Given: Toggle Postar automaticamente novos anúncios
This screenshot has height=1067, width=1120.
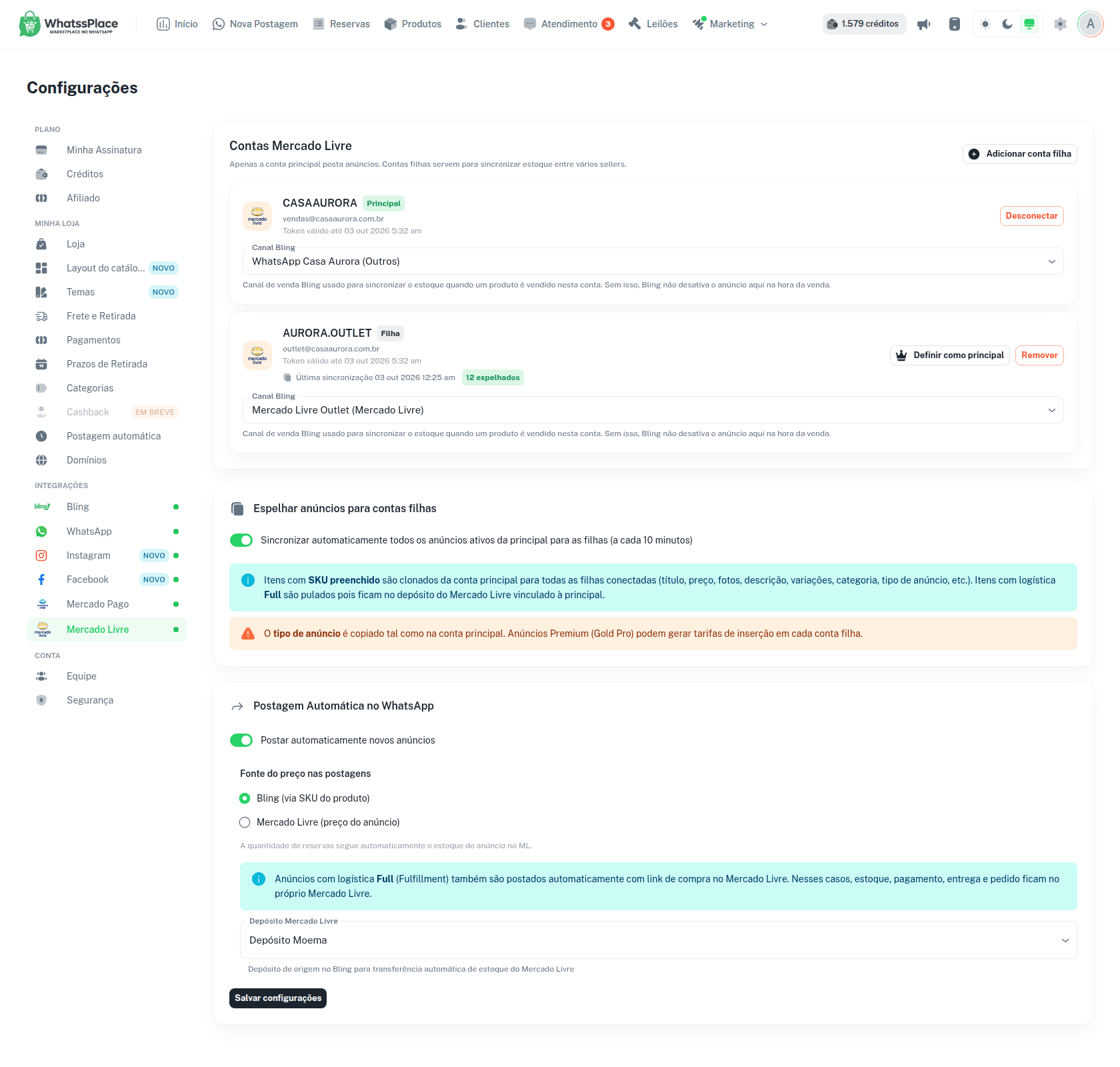Looking at the screenshot, I should [x=241, y=740].
